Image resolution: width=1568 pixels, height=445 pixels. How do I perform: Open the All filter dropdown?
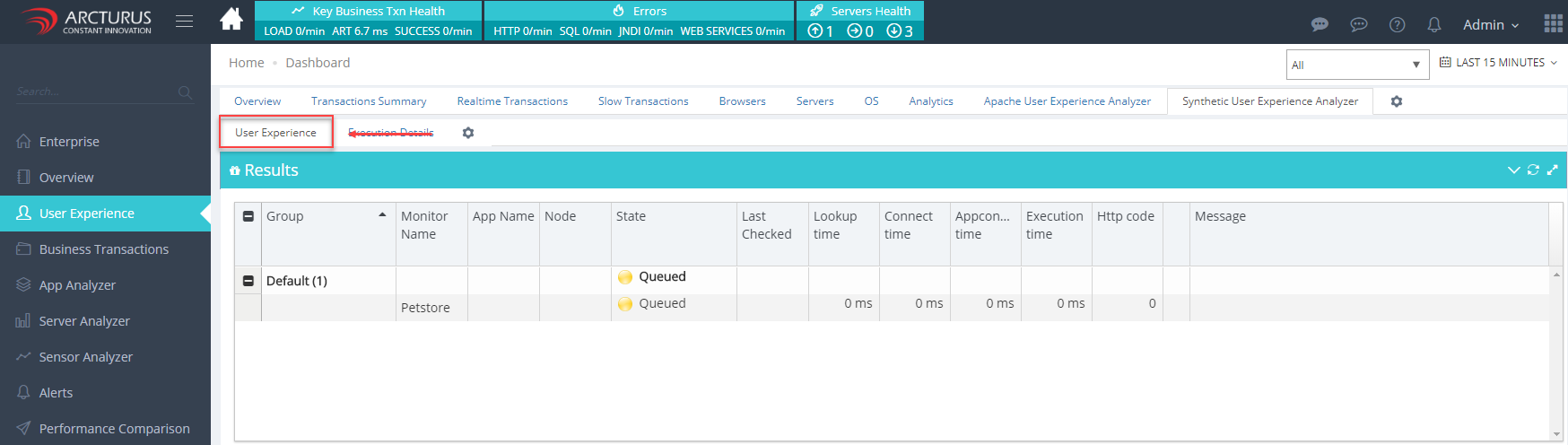coord(1356,65)
